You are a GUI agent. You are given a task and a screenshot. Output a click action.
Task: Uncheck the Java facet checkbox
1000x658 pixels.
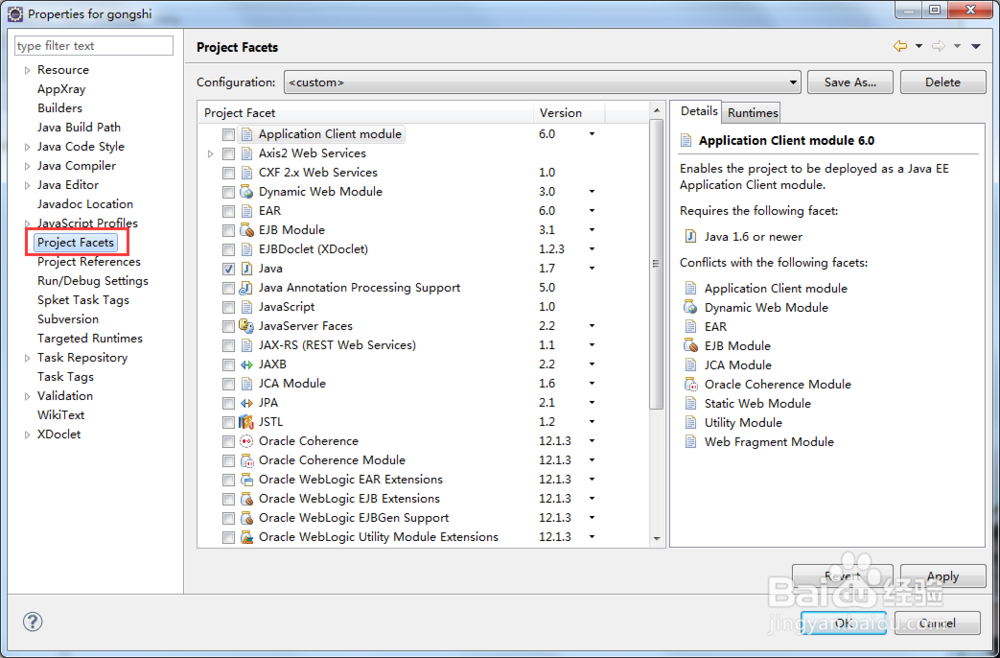(228, 268)
